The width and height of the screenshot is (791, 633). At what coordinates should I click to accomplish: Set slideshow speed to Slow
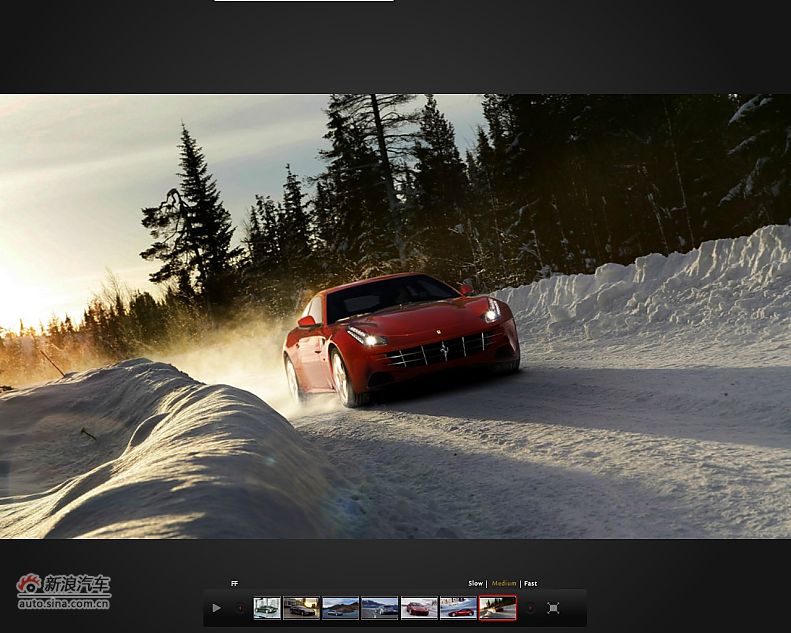[x=475, y=583]
